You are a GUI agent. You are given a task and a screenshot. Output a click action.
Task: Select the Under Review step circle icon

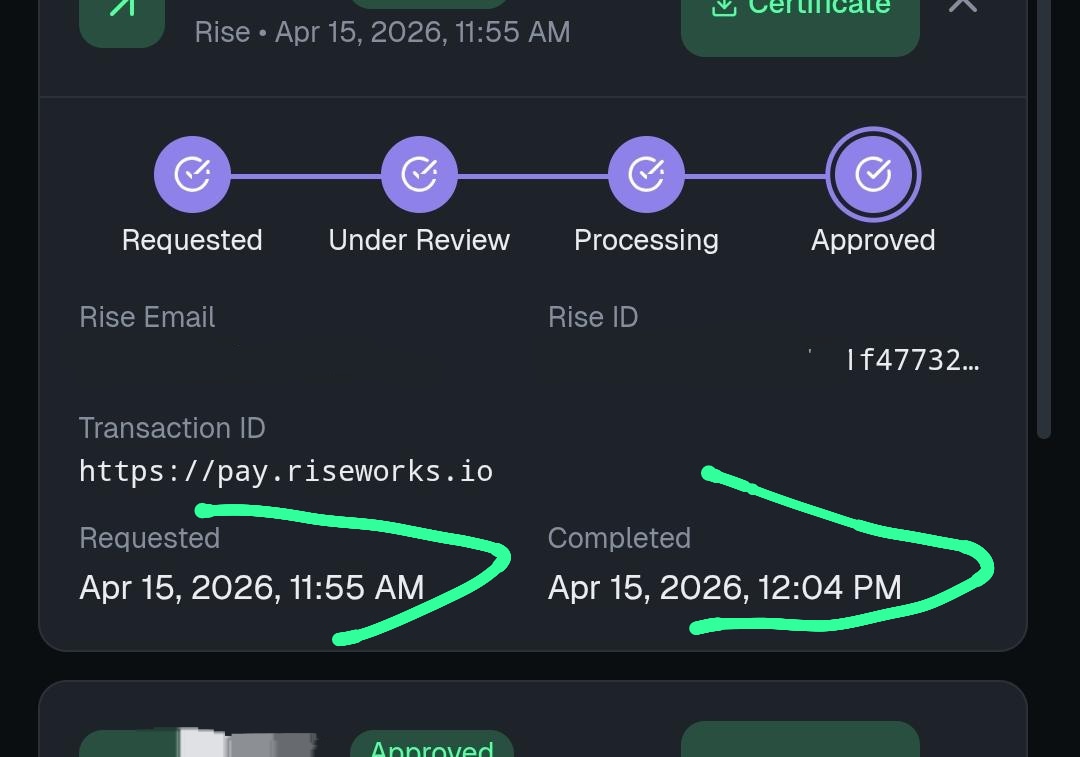click(x=419, y=174)
